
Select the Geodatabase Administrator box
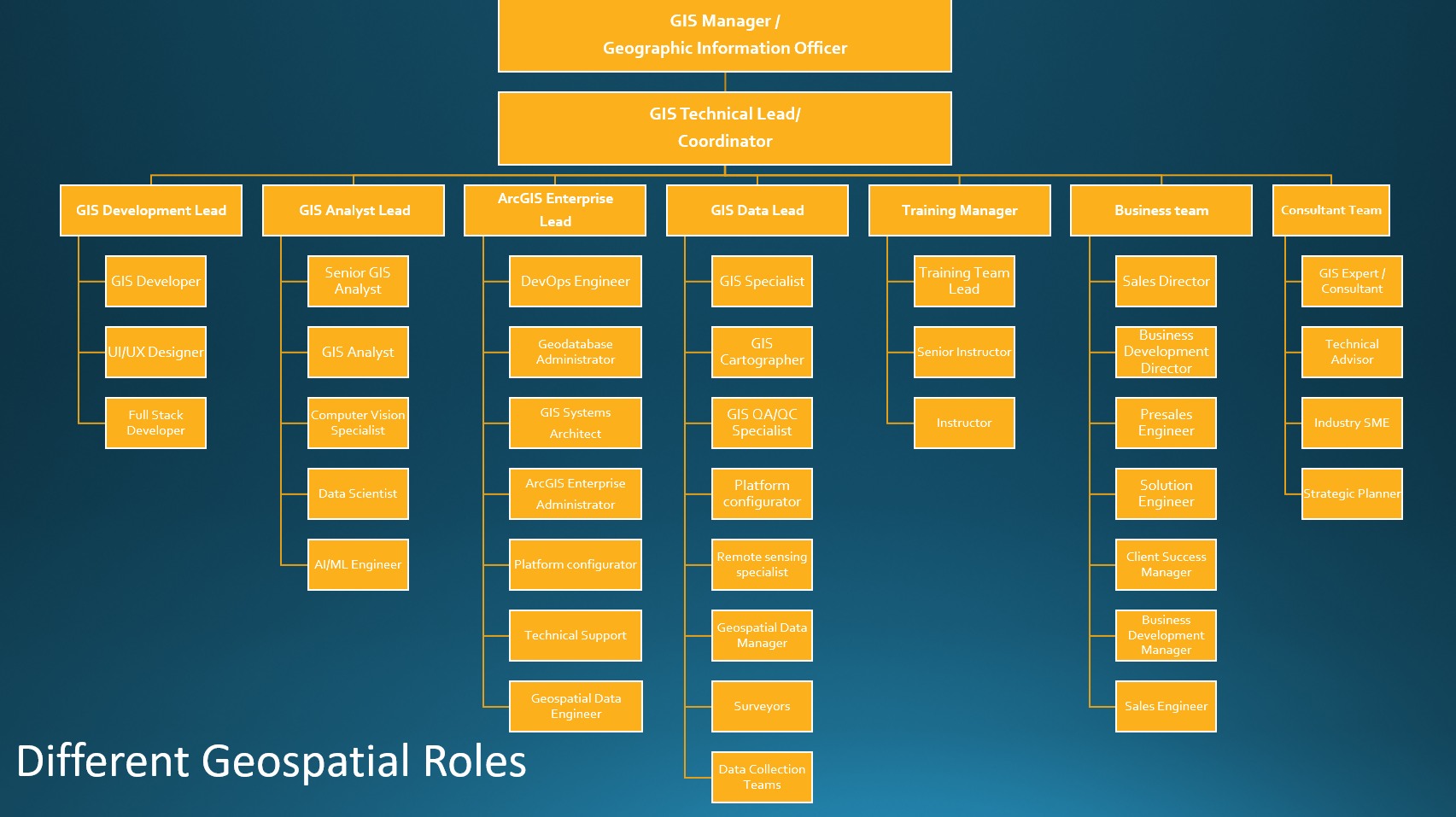click(x=576, y=352)
